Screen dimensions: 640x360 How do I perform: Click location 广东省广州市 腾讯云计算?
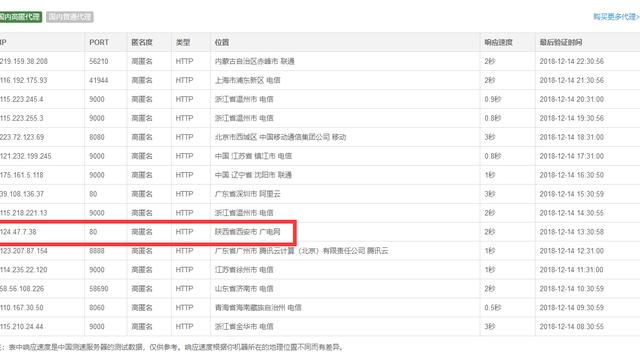255,251
